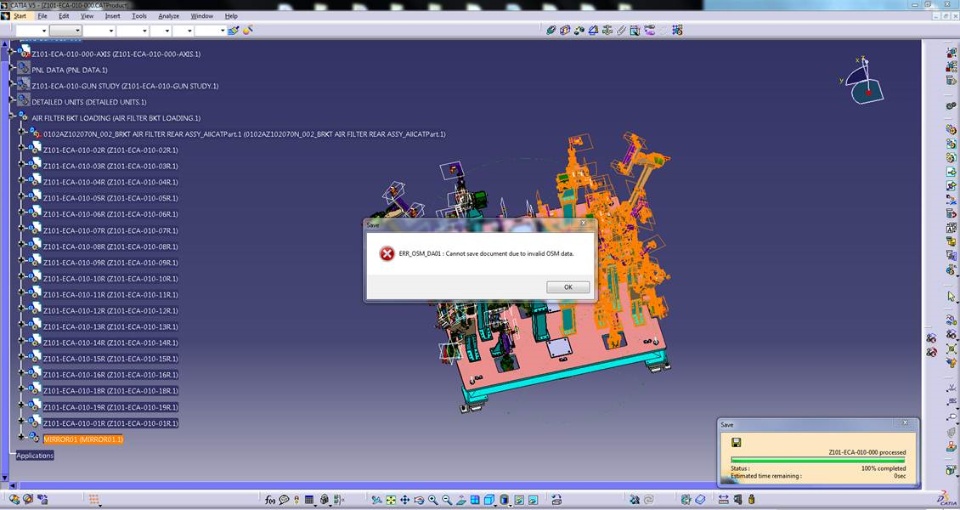Expand the Z101-ECA-010-19R node
The width and height of the screenshot is (960, 510).
(21, 405)
